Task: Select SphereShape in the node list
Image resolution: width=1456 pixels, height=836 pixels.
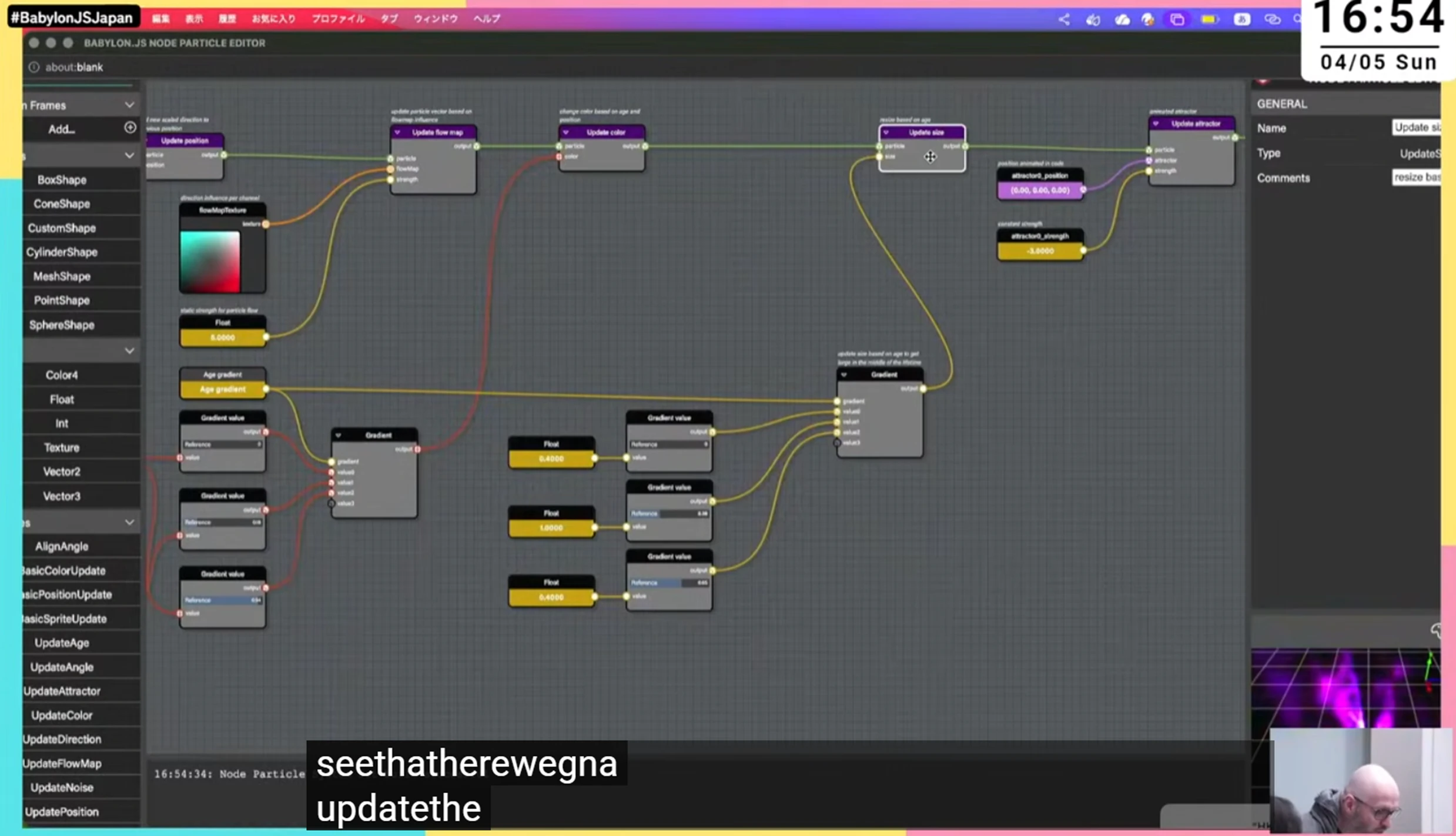Action: [x=62, y=325]
